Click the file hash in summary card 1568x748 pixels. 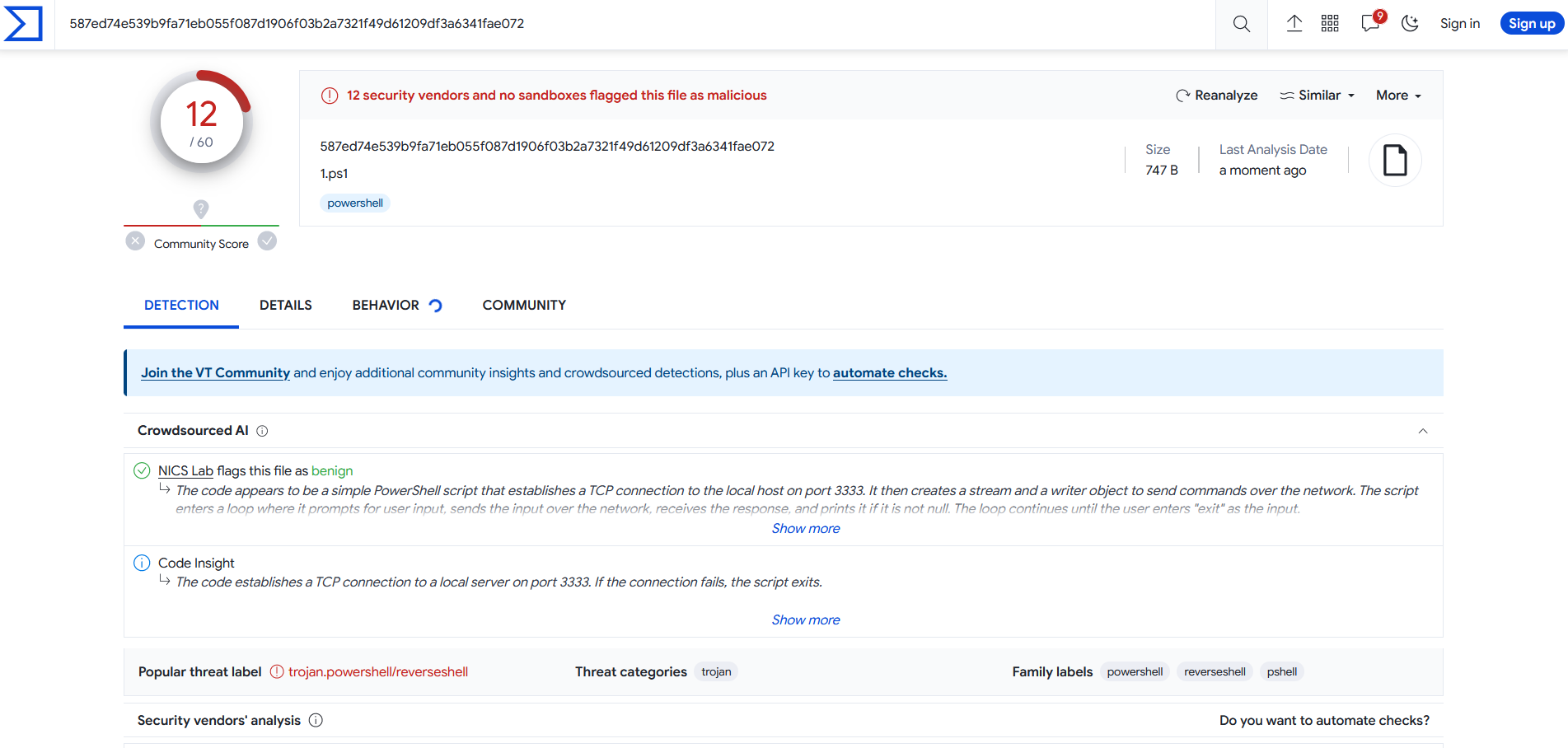pos(547,147)
